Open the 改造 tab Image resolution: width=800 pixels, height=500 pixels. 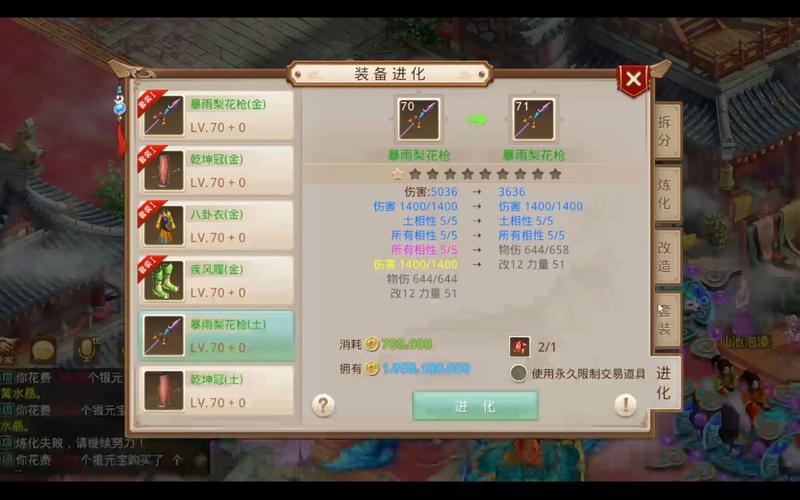pyautogui.click(x=666, y=257)
